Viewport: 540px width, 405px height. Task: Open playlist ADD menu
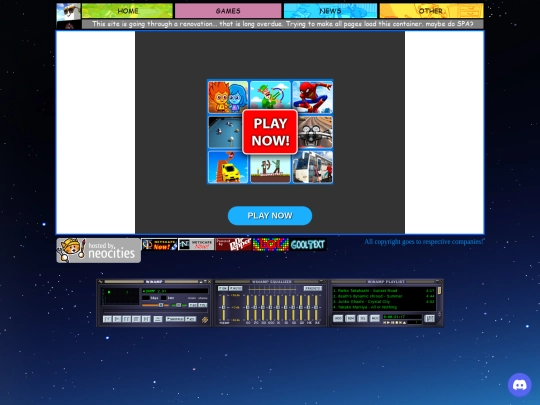(338, 318)
